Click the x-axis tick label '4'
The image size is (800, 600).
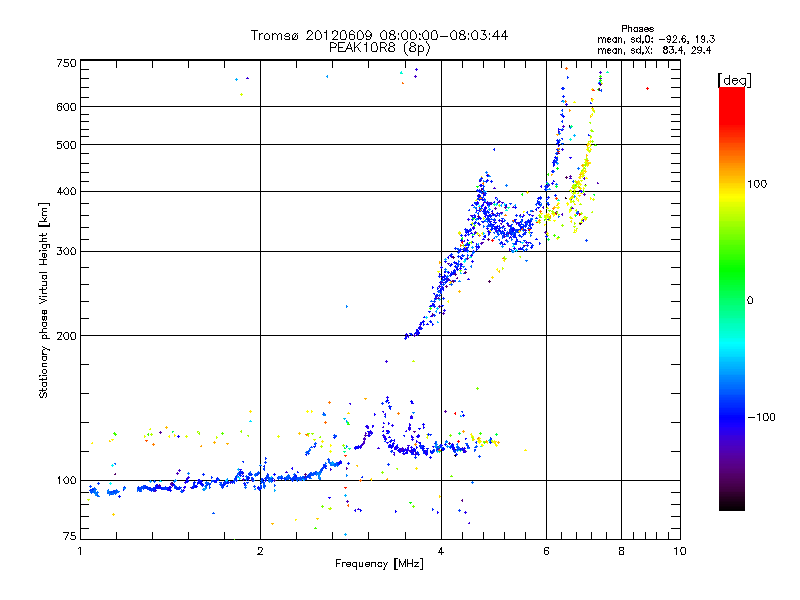[441, 551]
